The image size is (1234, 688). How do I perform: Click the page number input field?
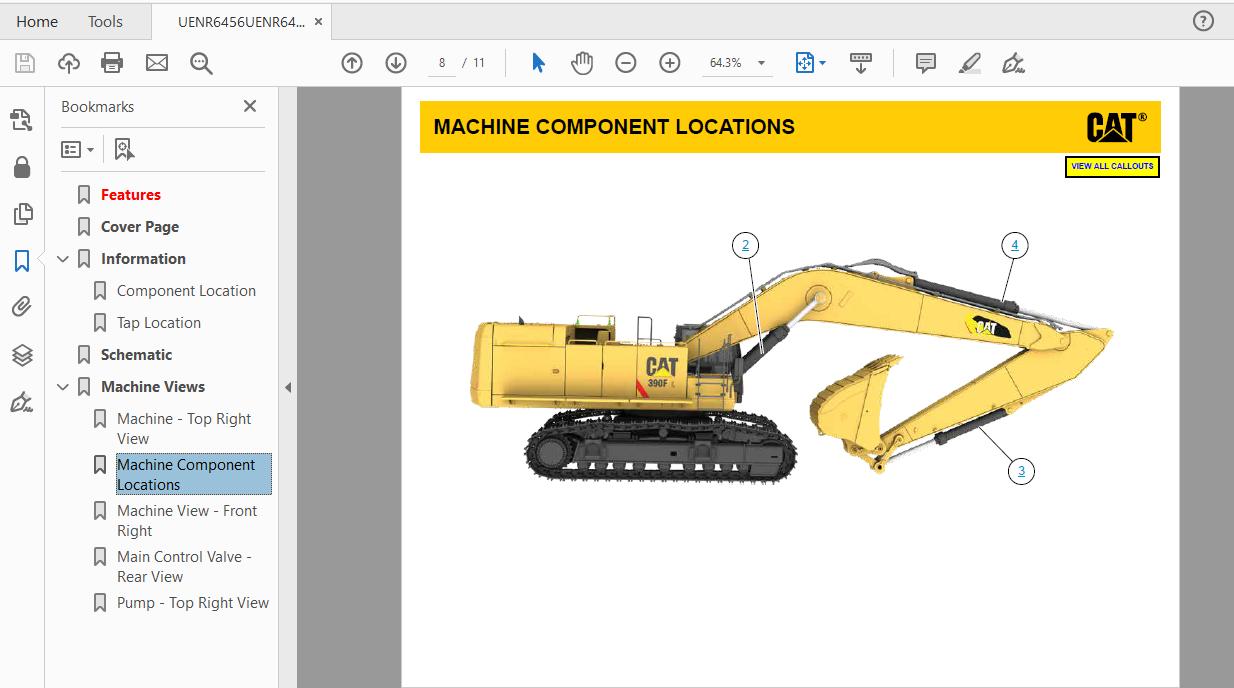(441, 62)
